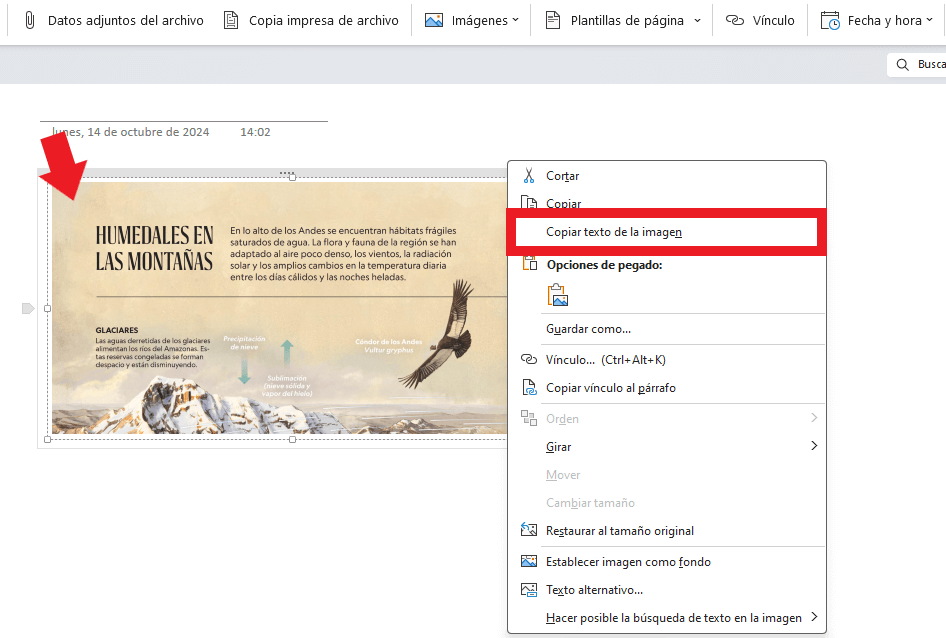Select Hacer posible la búsqueda de texto en la imagen
946x638 pixels.
click(x=667, y=617)
